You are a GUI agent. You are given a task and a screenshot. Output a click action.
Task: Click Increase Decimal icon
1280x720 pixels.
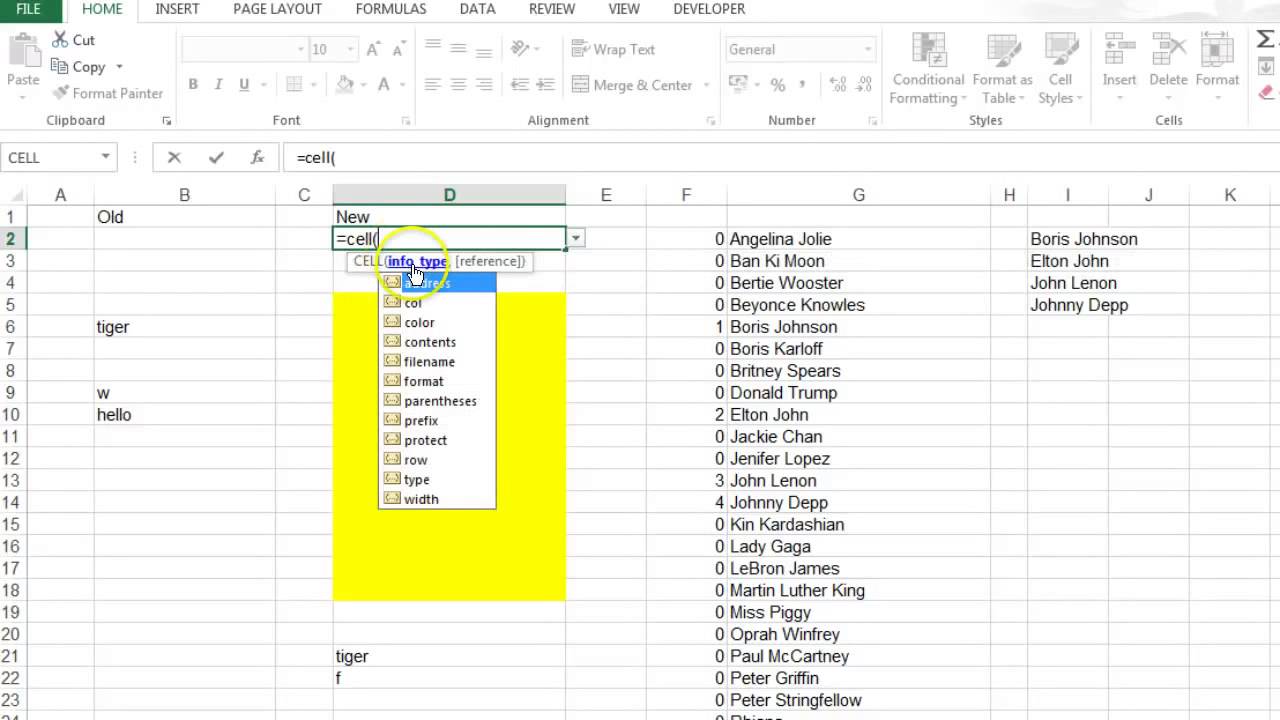838,85
